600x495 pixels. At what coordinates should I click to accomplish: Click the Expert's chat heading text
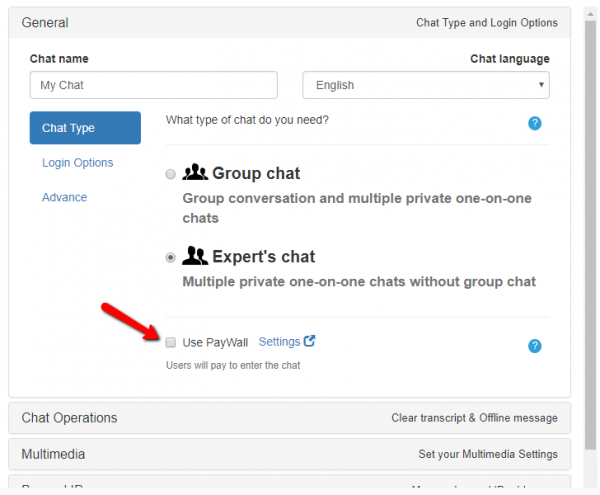click(264, 256)
